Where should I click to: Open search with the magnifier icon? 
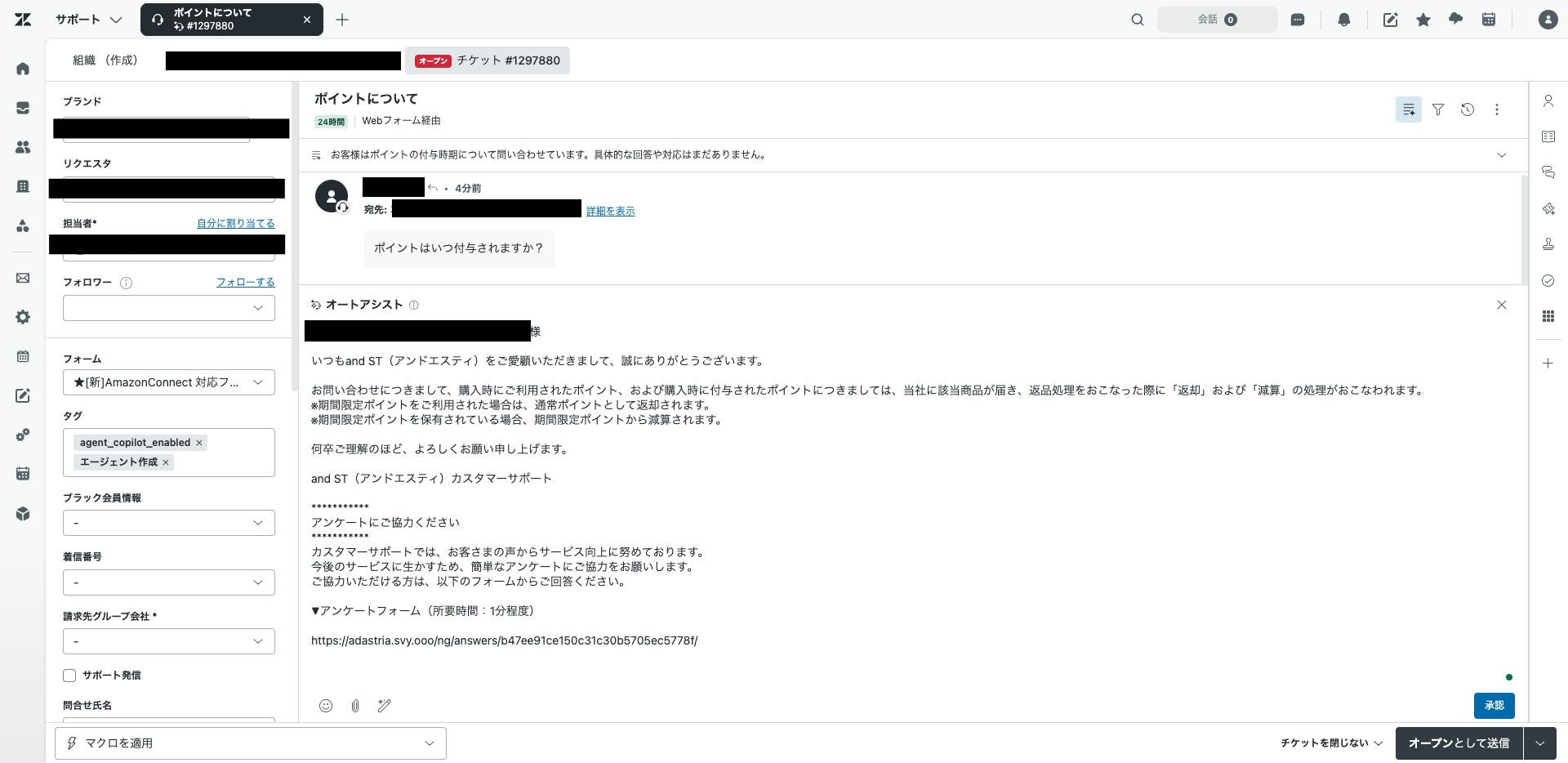1138,20
